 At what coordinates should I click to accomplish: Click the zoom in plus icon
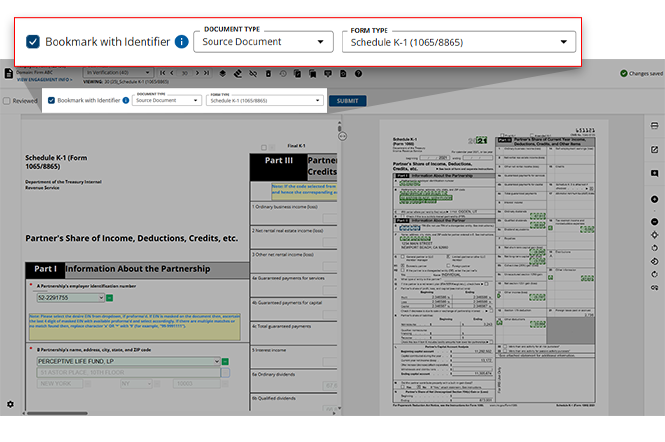(654, 199)
